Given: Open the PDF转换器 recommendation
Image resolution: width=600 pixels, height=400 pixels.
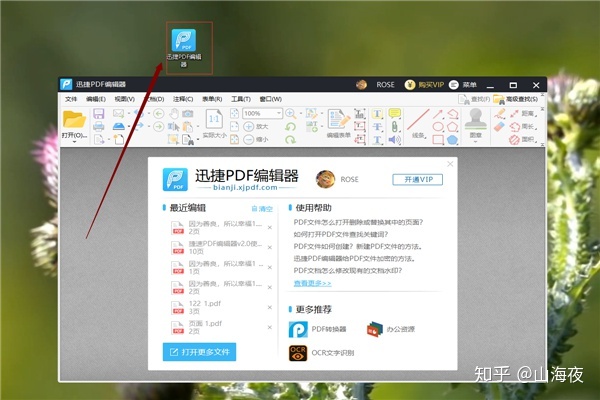Looking at the screenshot, I should point(318,329).
